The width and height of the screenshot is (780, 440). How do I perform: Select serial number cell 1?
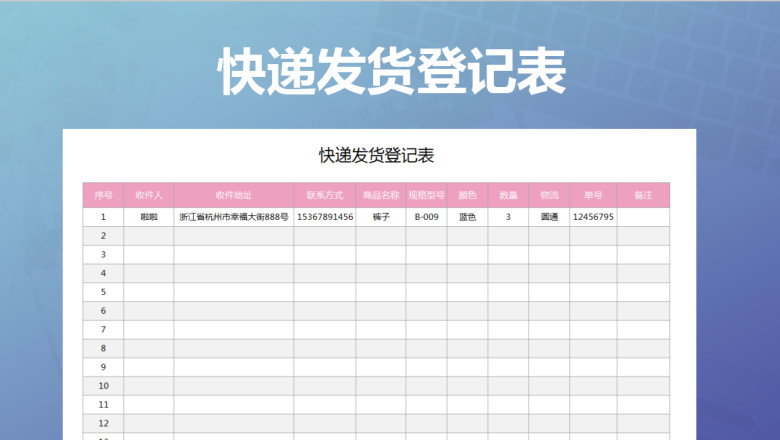103,217
